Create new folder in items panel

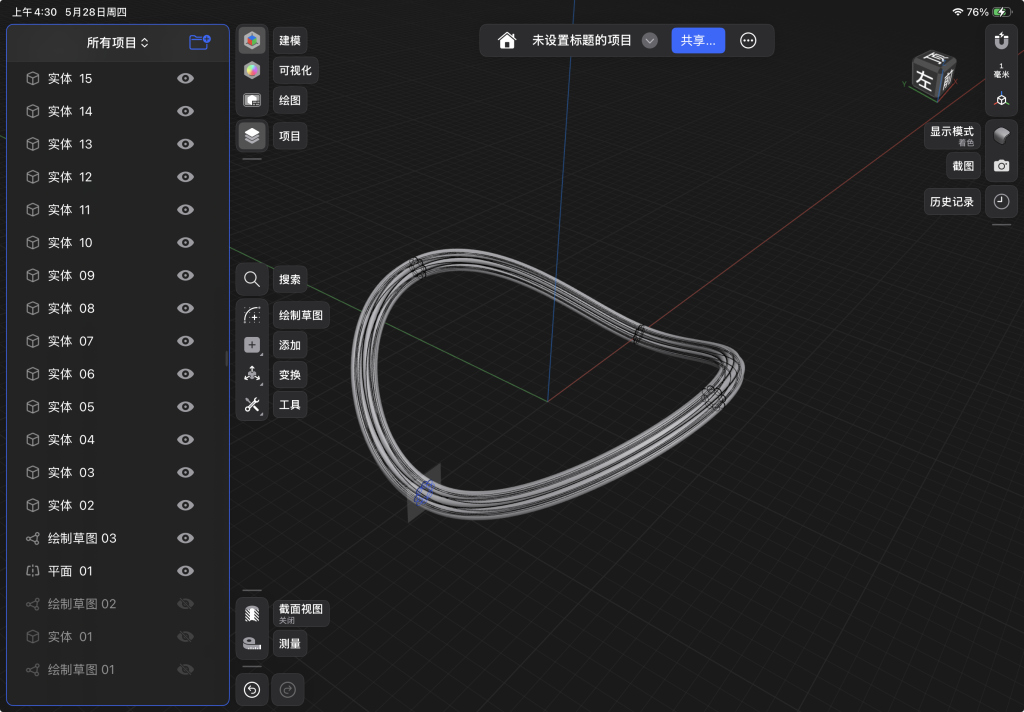point(200,42)
